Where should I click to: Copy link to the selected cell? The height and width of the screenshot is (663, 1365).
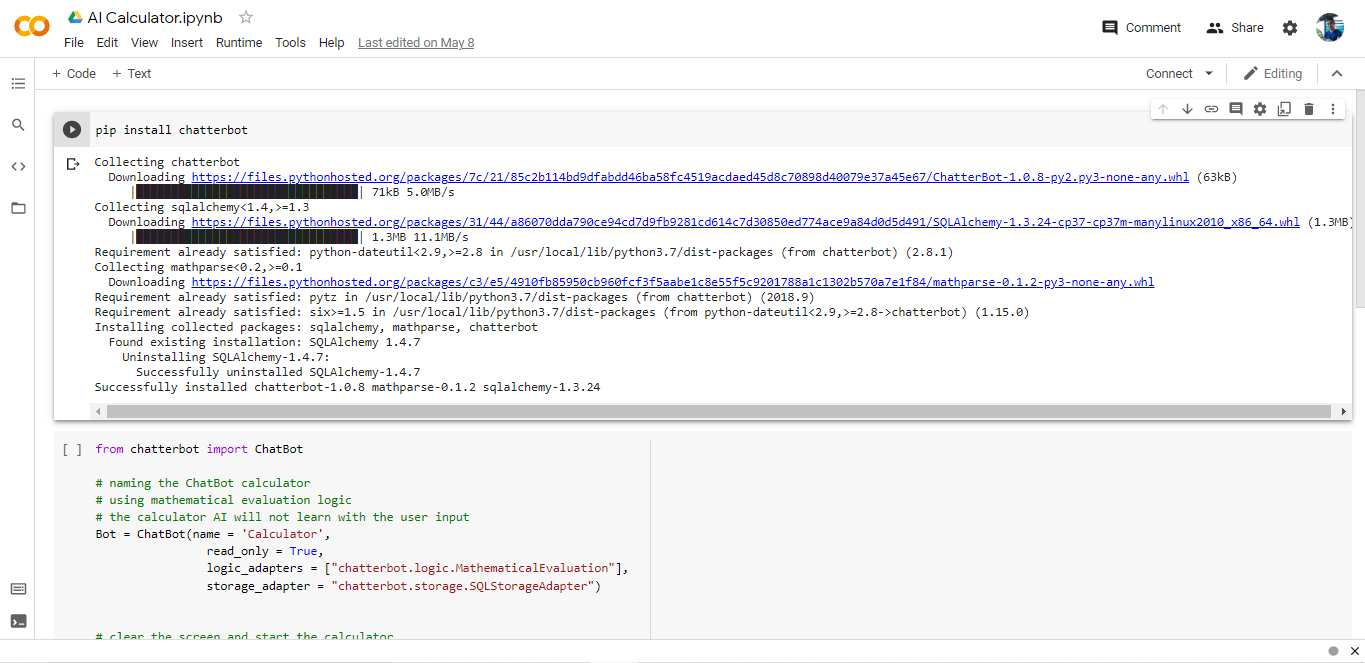(1211, 109)
